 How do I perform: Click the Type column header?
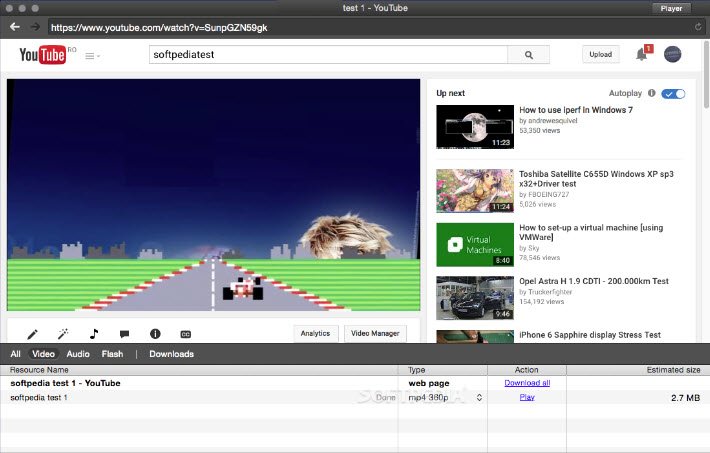(x=442, y=370)
